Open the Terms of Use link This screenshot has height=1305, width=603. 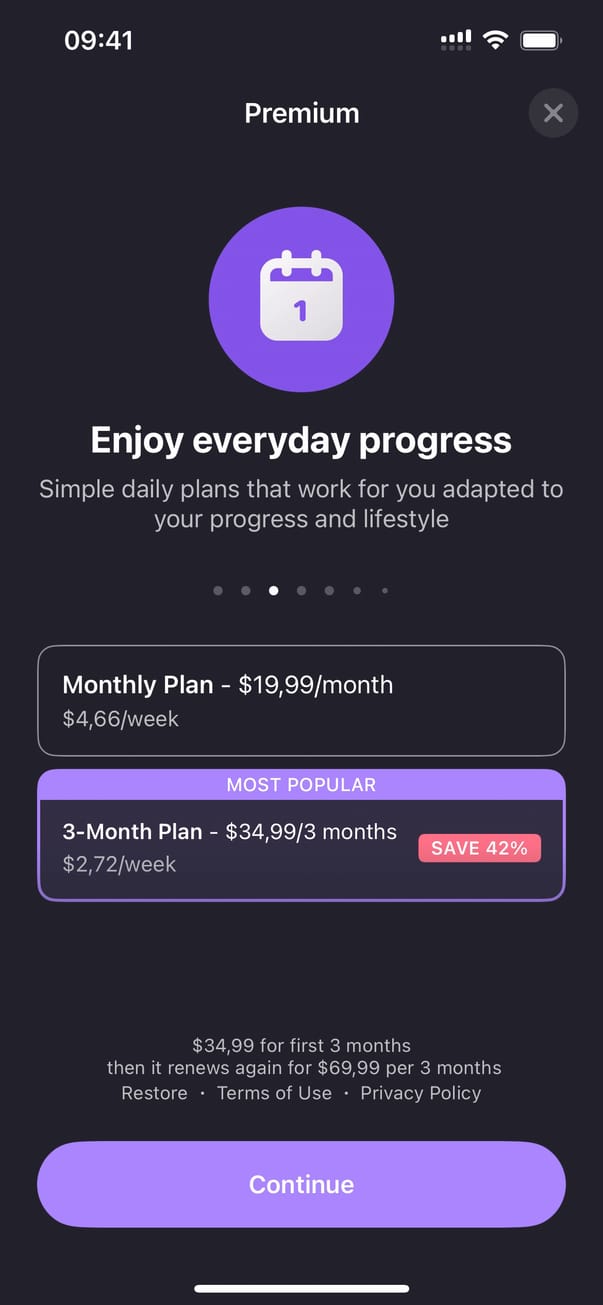pyautogui.click(x=274, y=1093)
